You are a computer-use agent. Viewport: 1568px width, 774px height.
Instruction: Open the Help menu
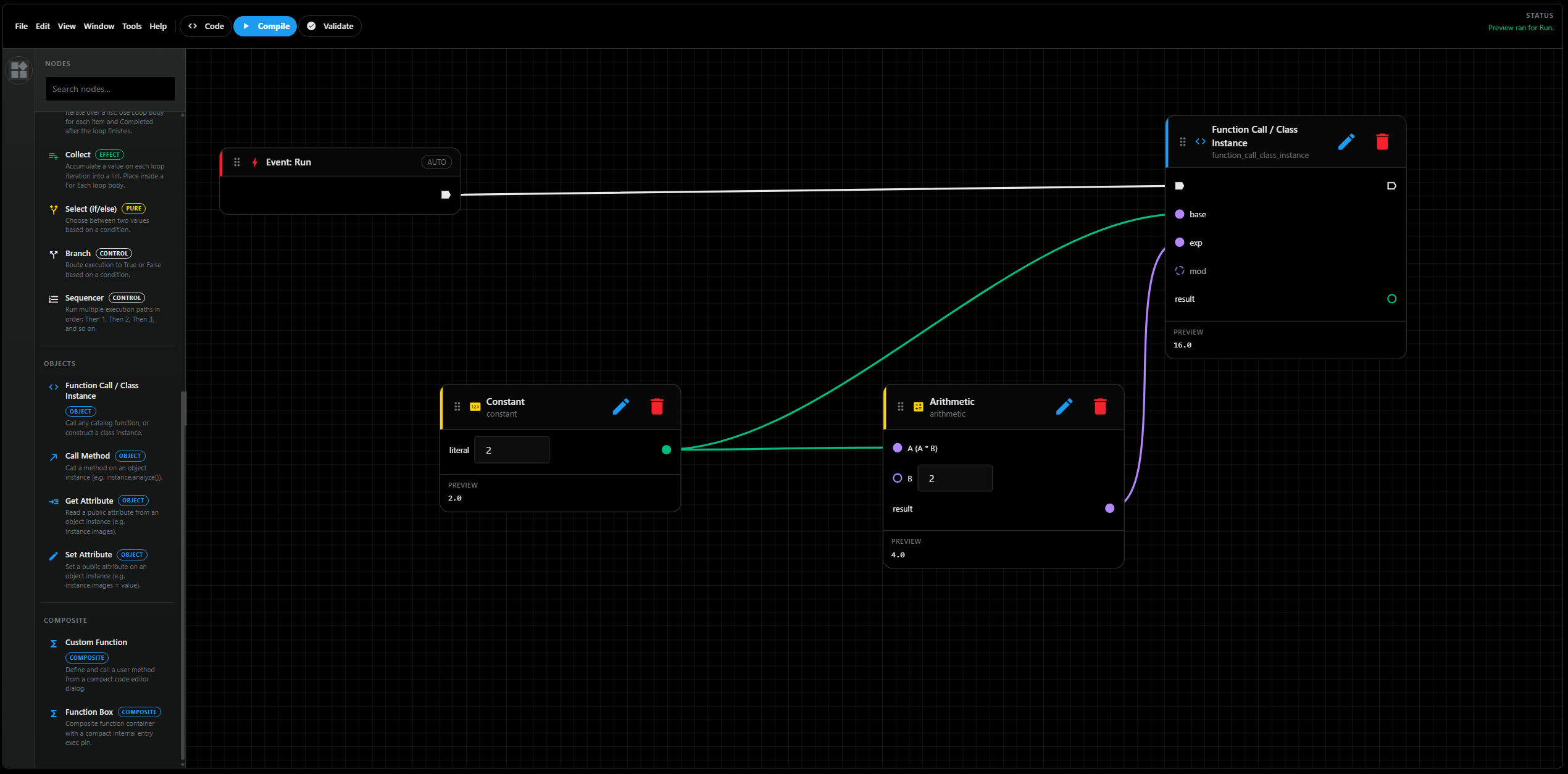158,26
